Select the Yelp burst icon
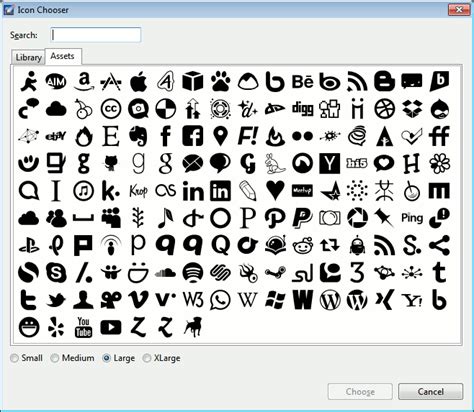The height and width of the screenshot is (412, 474). tap(56, 327)
